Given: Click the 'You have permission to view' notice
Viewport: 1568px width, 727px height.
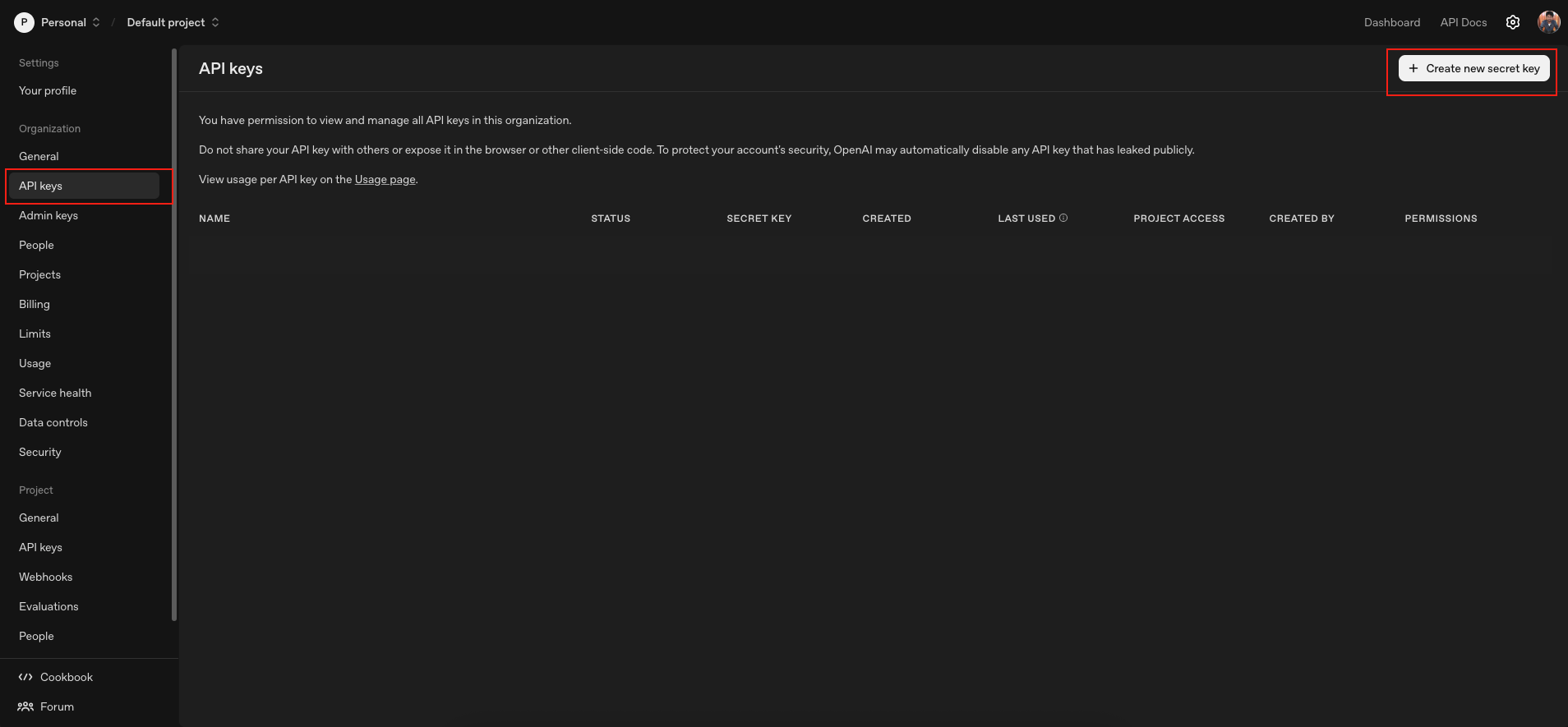Looking at the screenshot, I should coord(385,120).
